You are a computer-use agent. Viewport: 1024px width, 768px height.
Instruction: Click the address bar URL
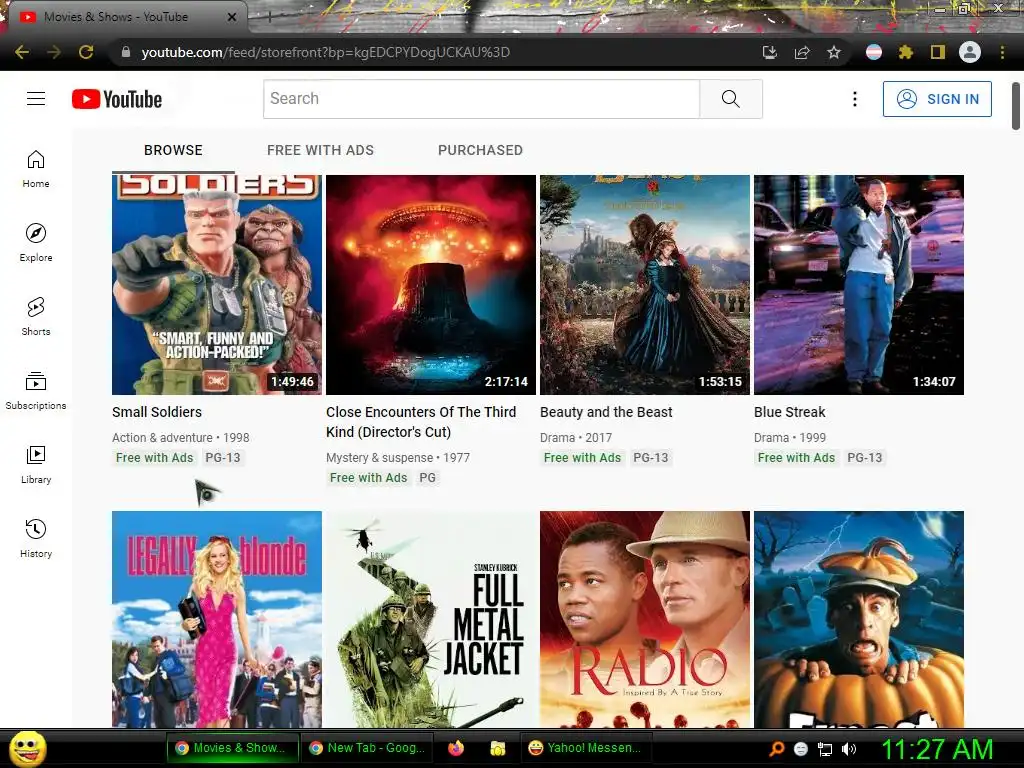tap(325, 52)
